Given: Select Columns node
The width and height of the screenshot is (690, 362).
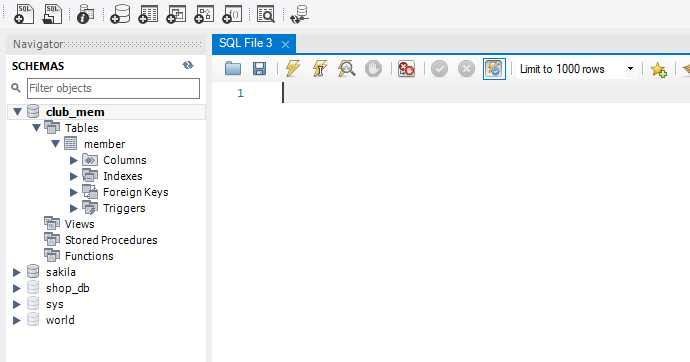Looking at the screenshot, I should [125, 160].
